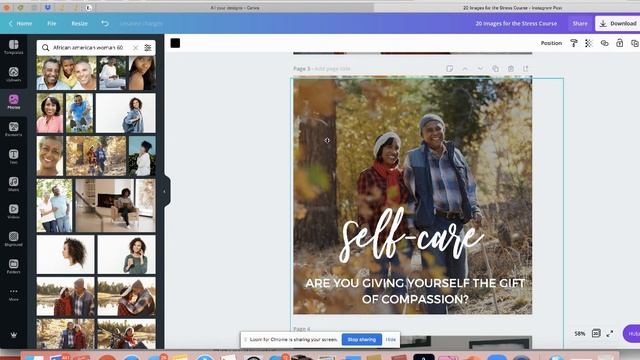Select the close-up smiling older woman photo

click(50, 156)
